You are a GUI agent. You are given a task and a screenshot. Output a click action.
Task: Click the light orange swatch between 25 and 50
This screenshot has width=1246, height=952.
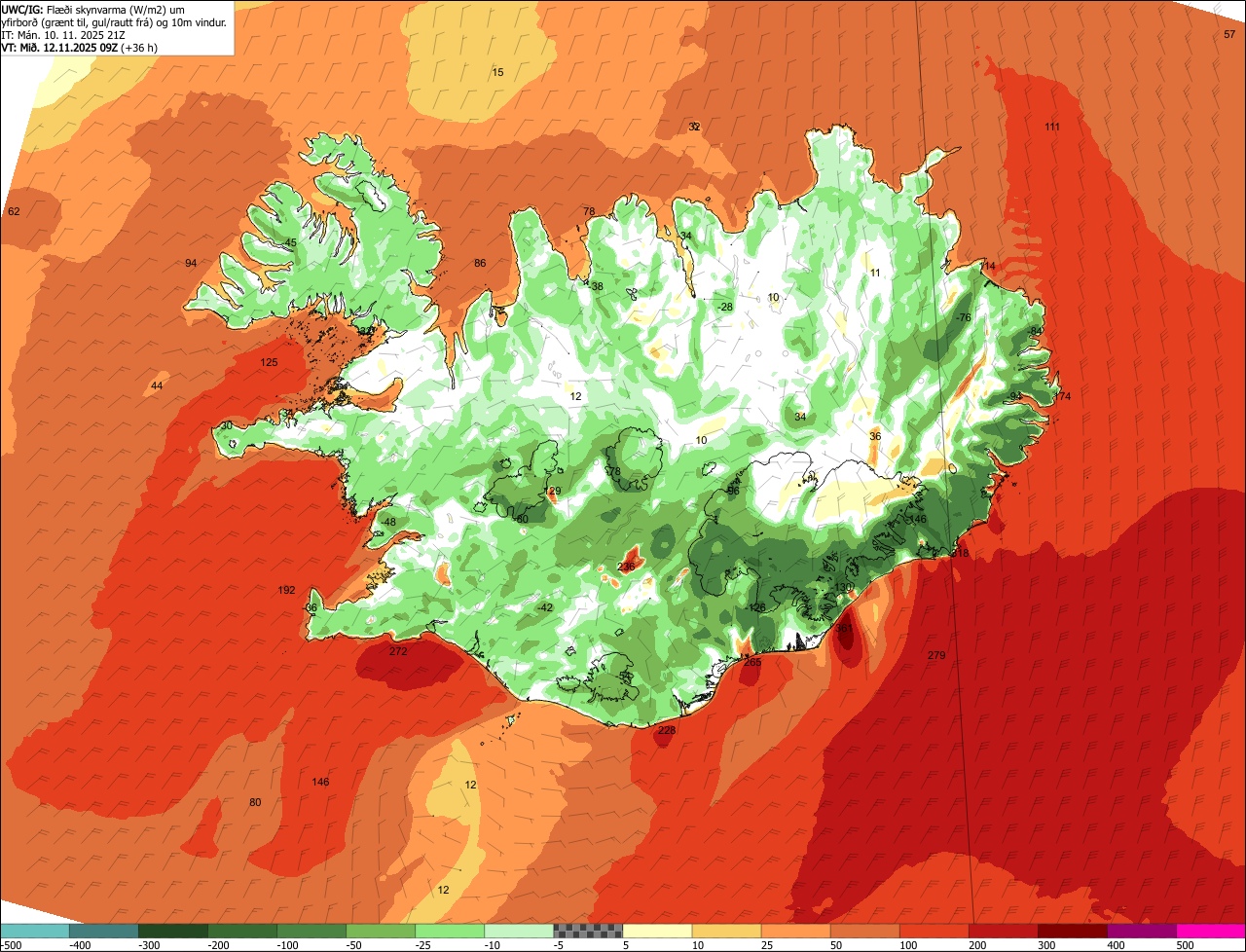pos(794,931)
